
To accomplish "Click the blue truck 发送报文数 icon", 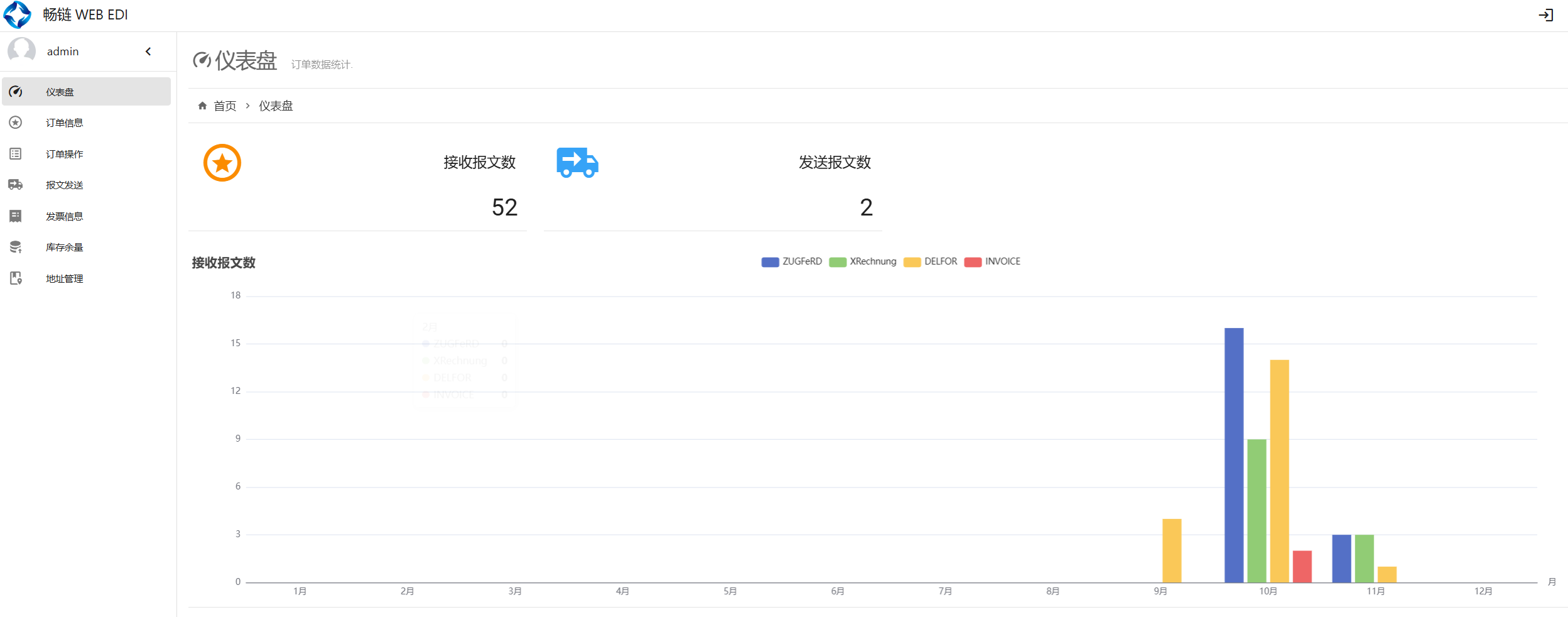I will click(x=577, y=163).
